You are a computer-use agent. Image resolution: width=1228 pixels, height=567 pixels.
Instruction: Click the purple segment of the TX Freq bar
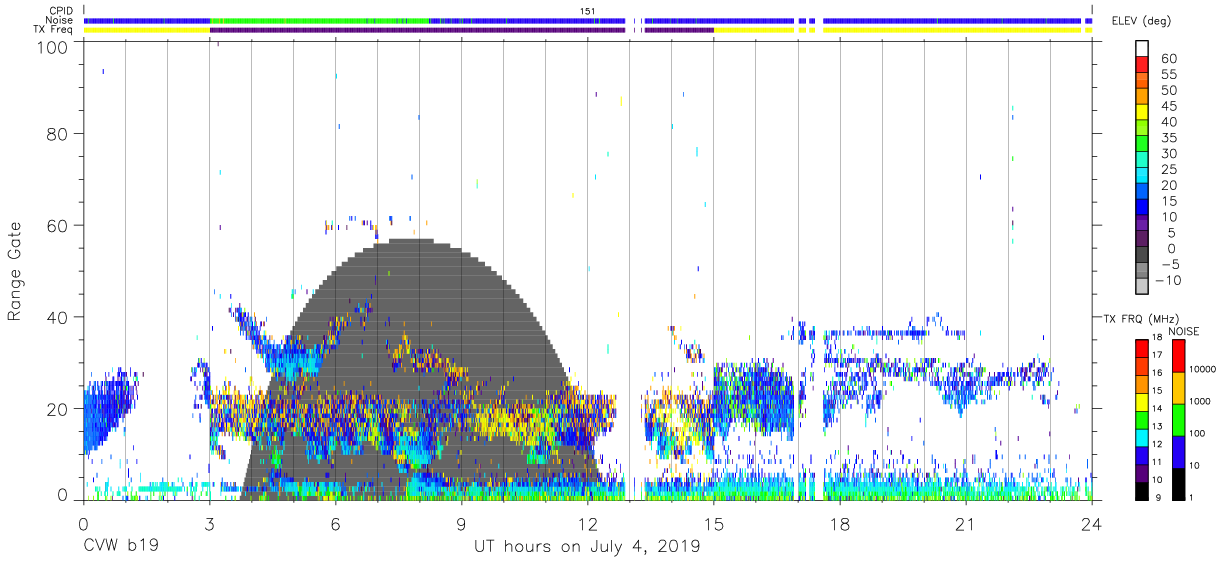click(x=417, y=30)
